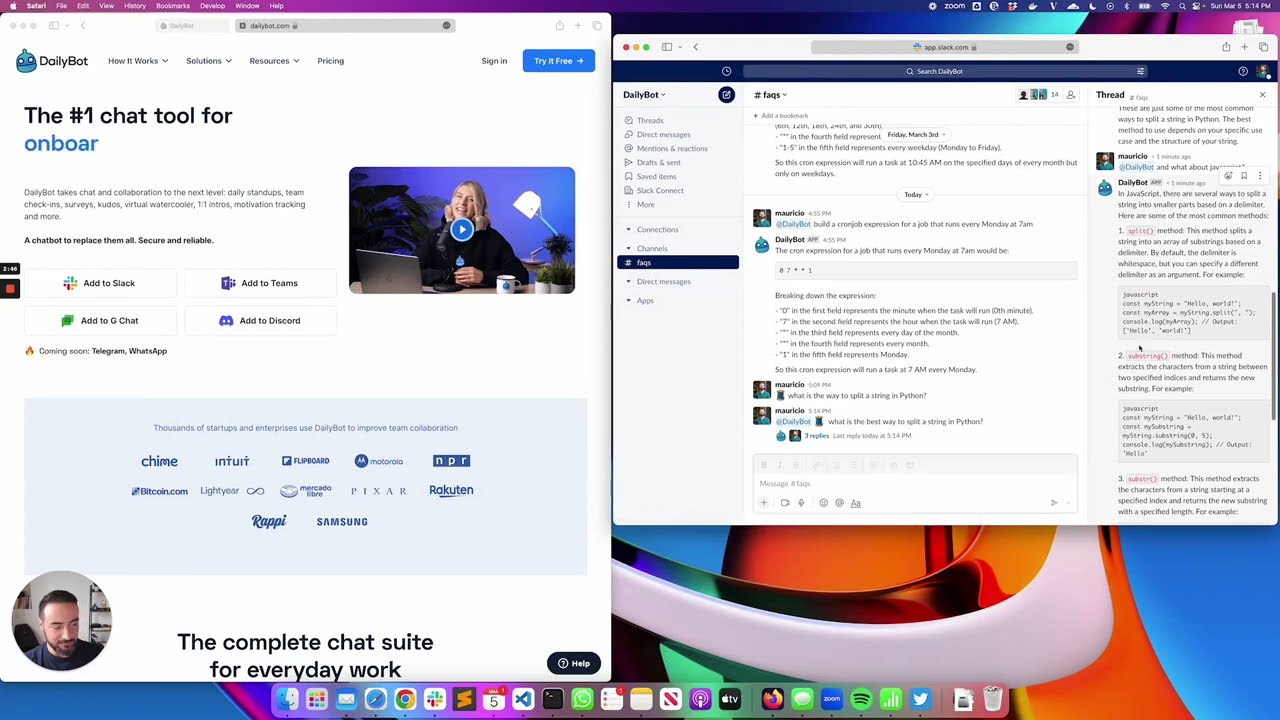This screenshot has width=1280, height=720.
Task: Open the History menu in menu bar
Action: pyautogui.click(x=135, y=6)
